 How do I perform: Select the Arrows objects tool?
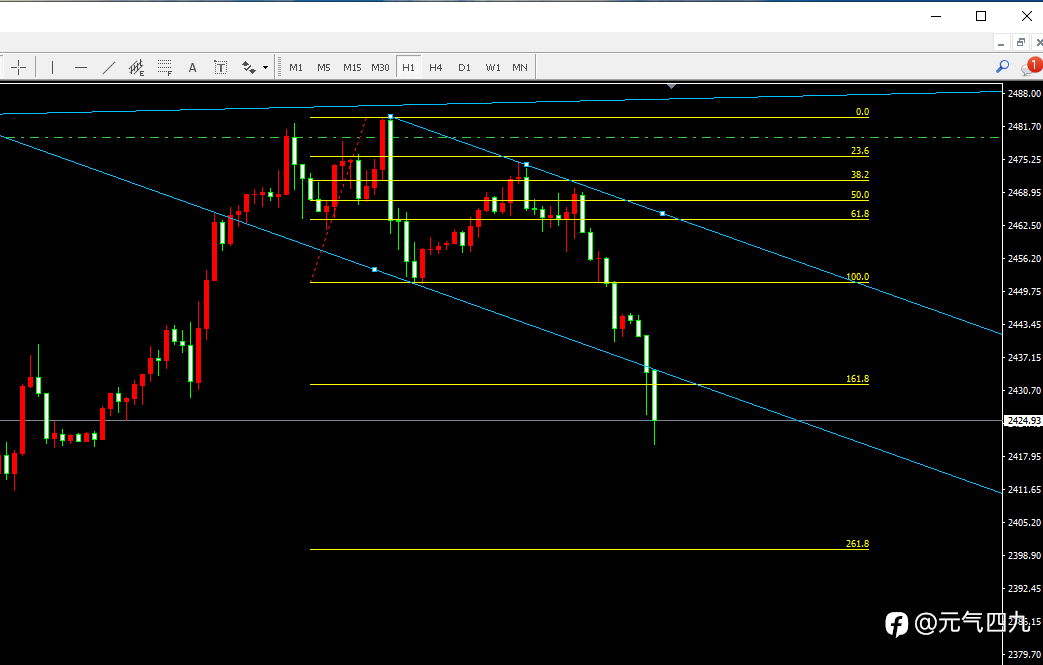coord(249,67)
